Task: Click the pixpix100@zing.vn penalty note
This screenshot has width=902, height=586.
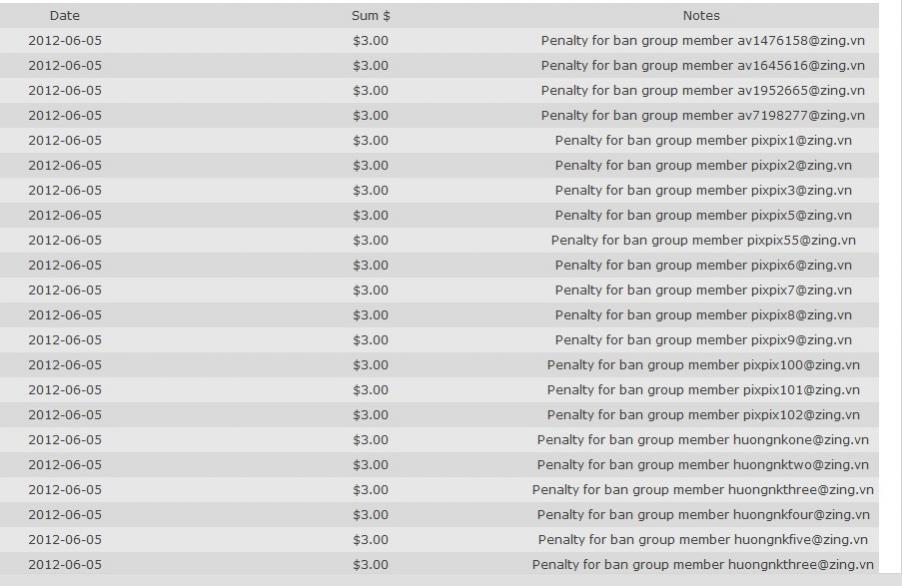Action: (703, 365)
